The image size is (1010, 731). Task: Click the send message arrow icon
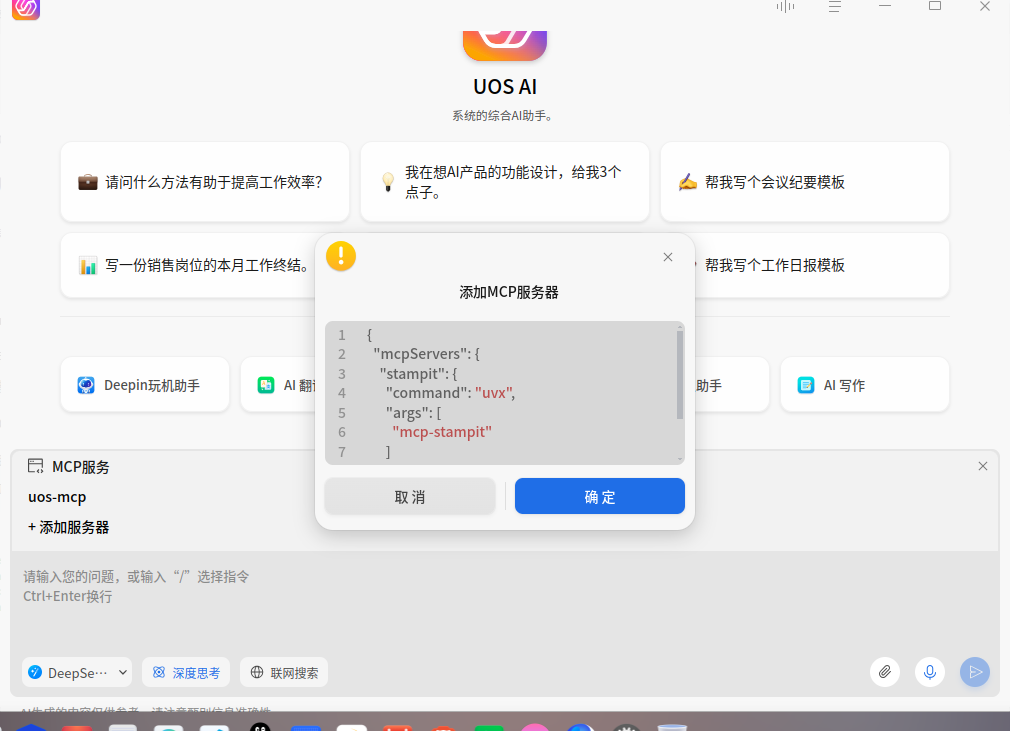pyautogui.click(x=975, y=672)
